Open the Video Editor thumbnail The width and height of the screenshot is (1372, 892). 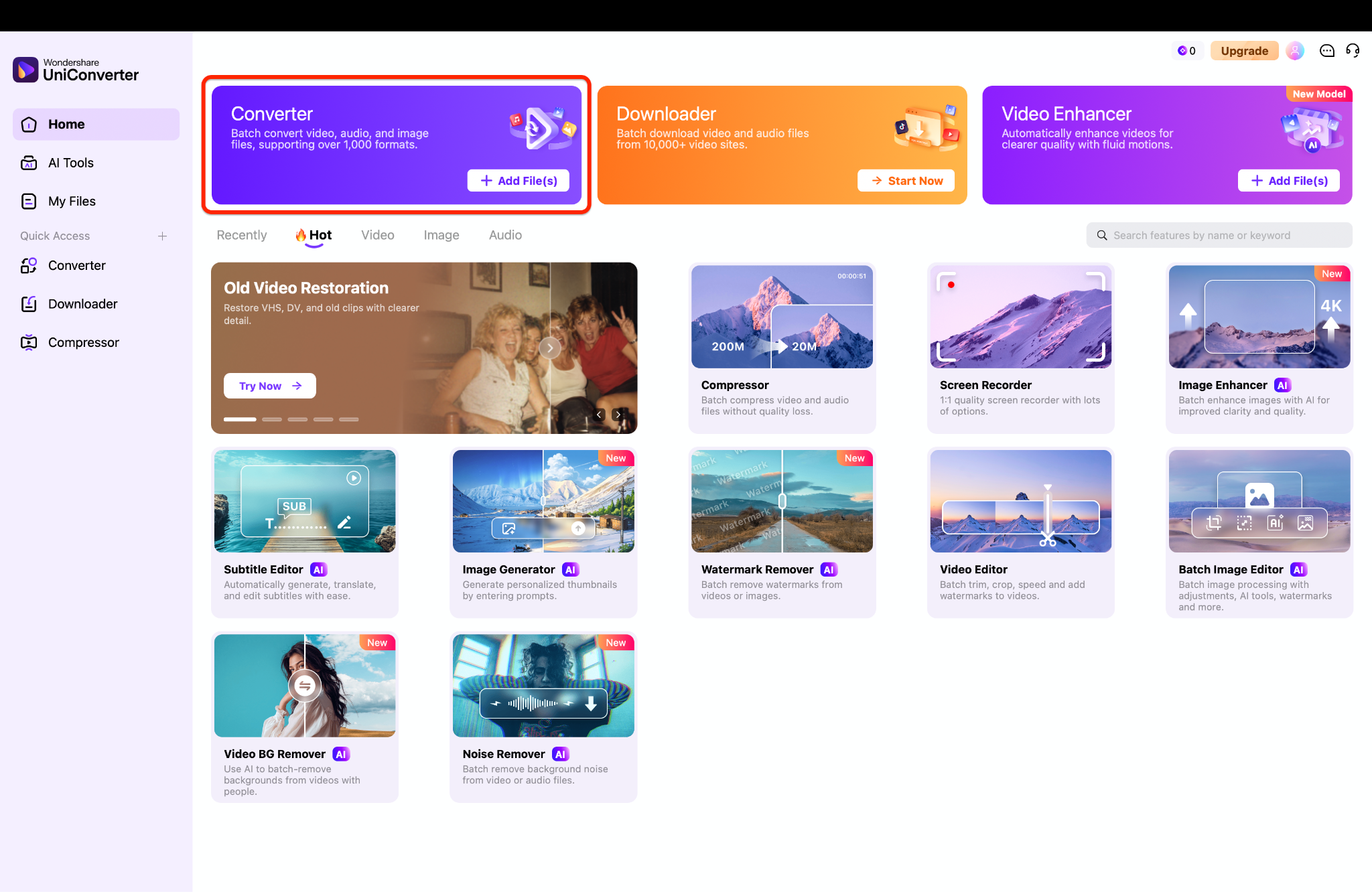[x=1021, y=501]
